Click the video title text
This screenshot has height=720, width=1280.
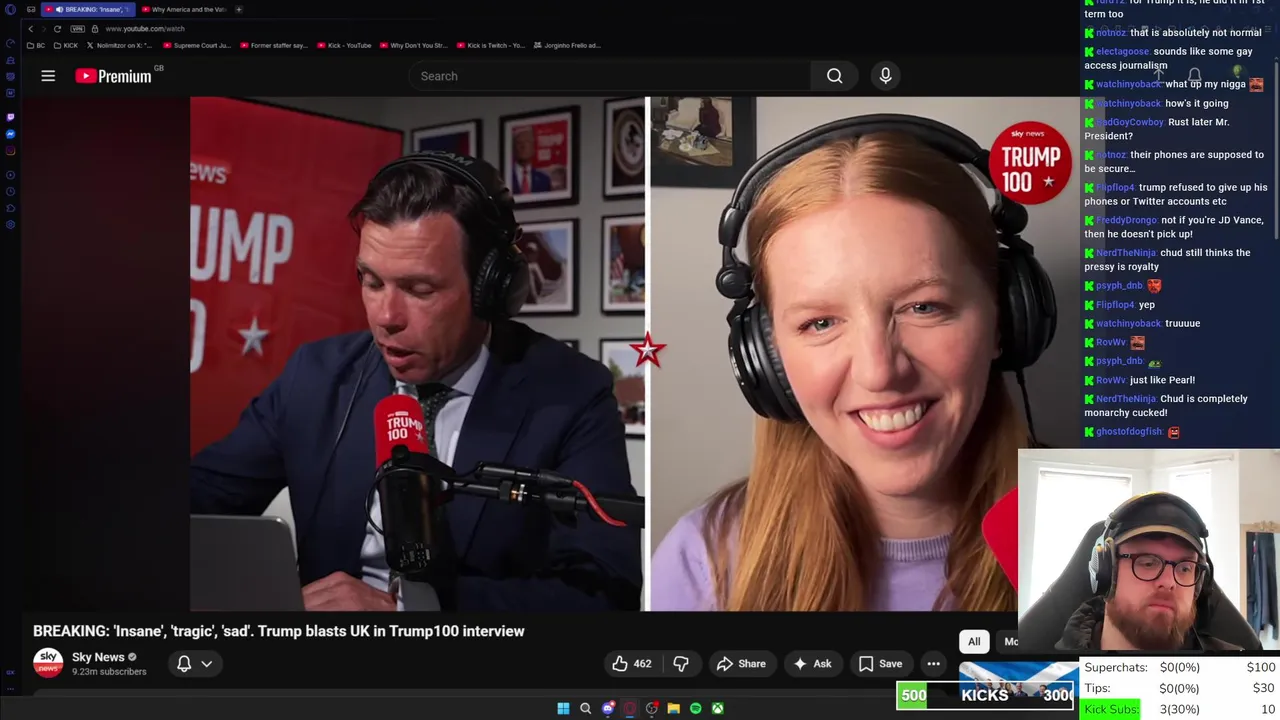coord(278,631)
